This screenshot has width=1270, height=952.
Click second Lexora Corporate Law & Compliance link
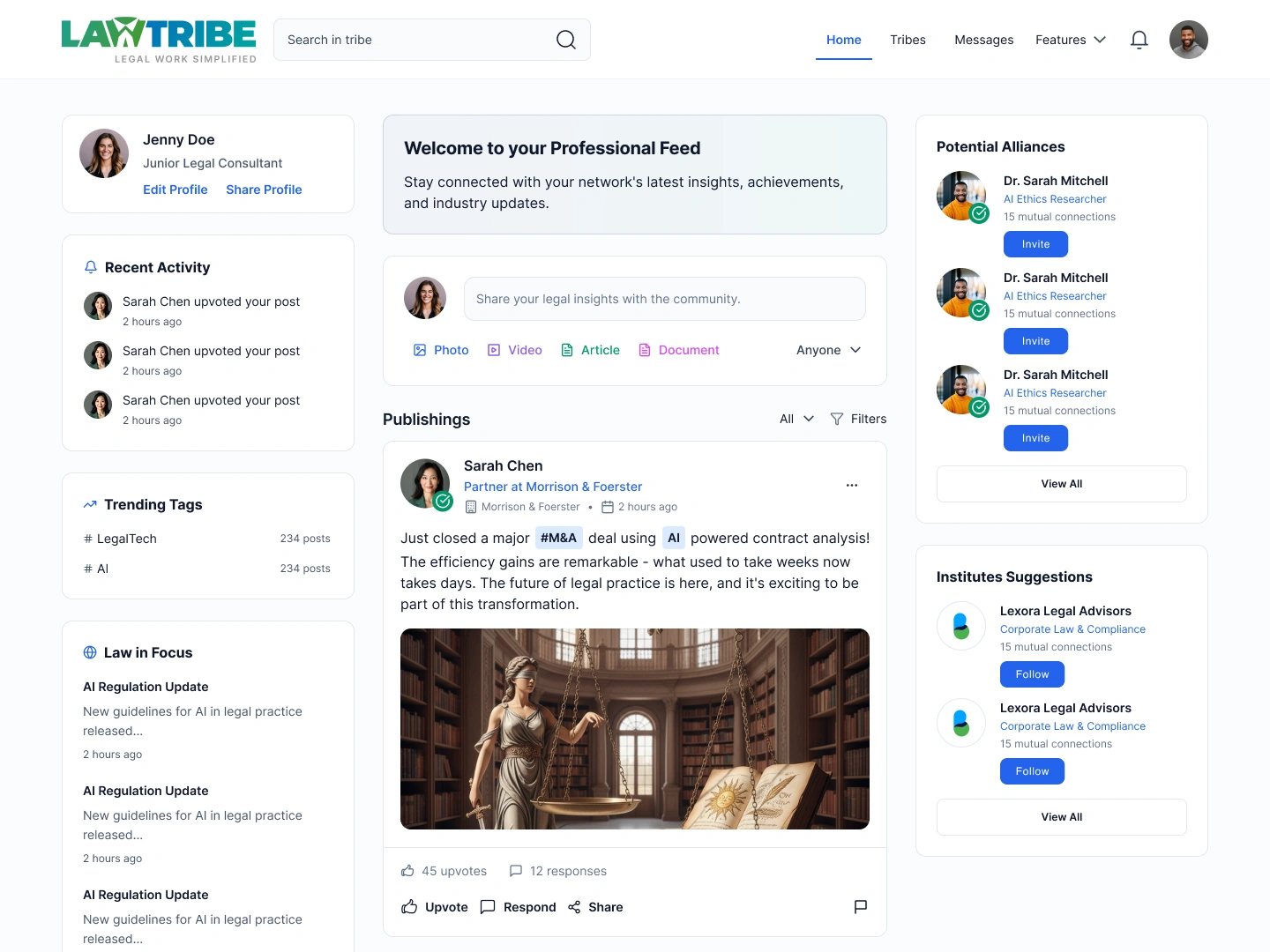coord(1072,726)
